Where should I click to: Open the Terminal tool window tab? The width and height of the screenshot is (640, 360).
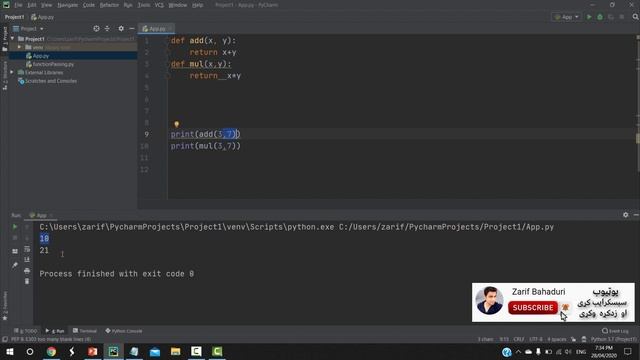pyautogui.click(x=85, y=331)
